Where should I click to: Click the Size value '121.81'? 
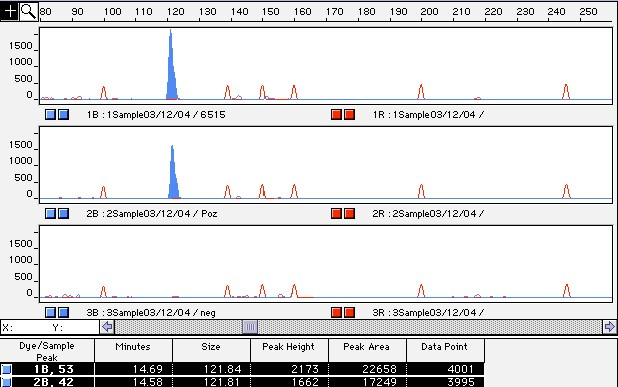tap(223, 382)
